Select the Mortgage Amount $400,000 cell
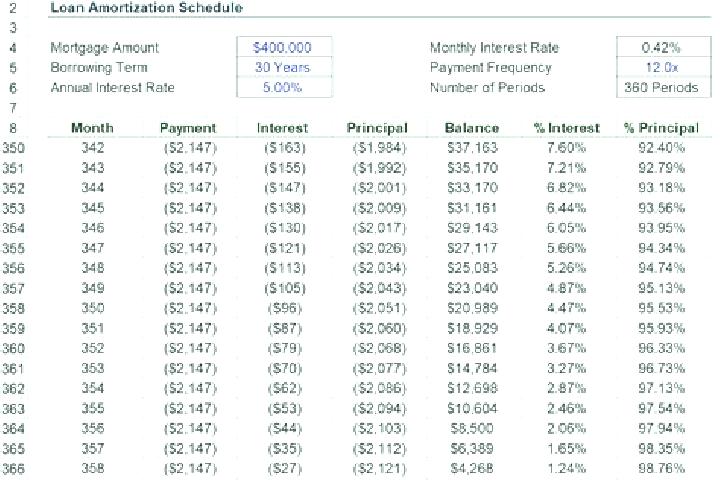 pyautogui.click(x=284, y=47)
